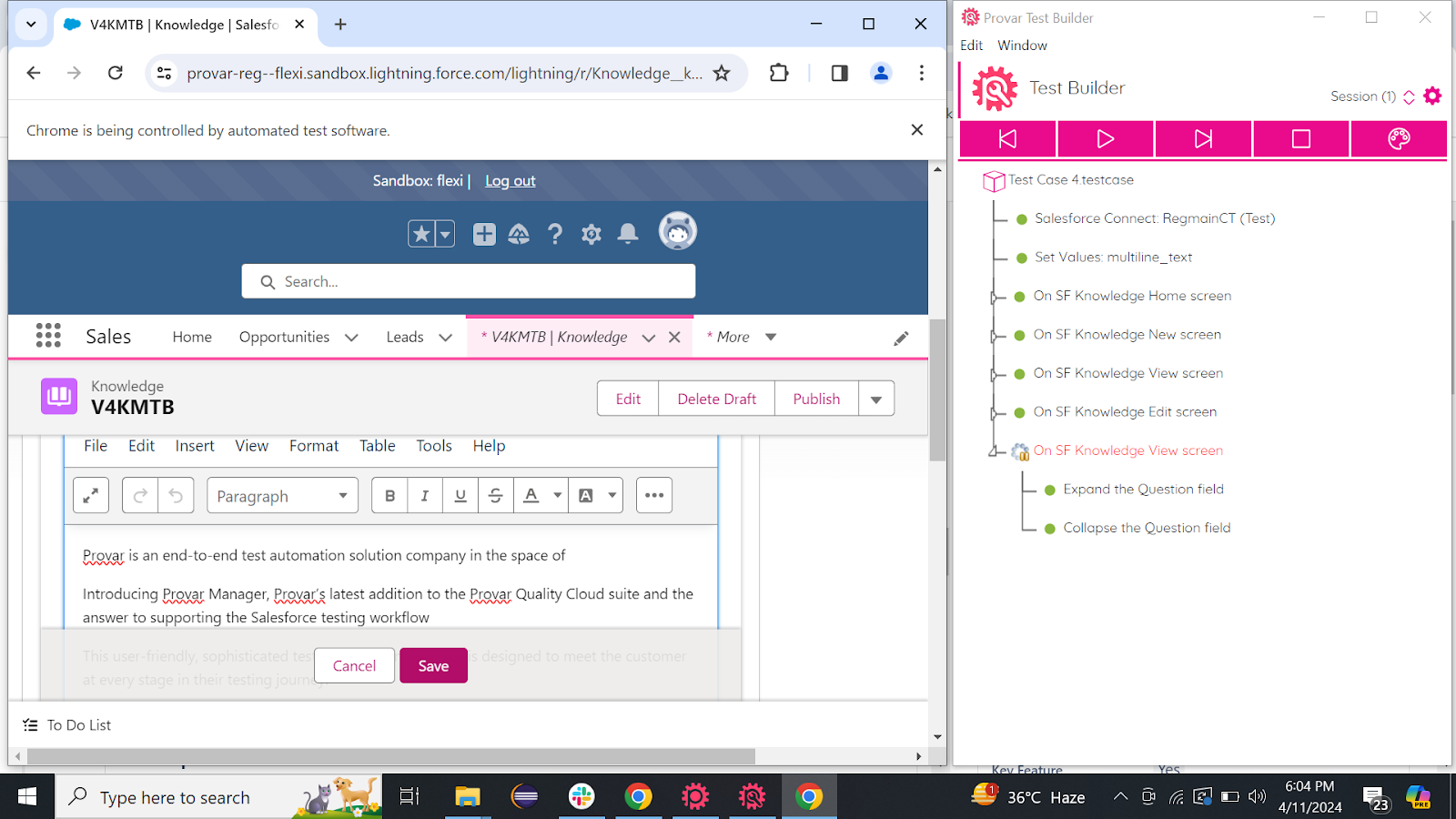Click the undo arrow in editor toolbar

point(176,495)
